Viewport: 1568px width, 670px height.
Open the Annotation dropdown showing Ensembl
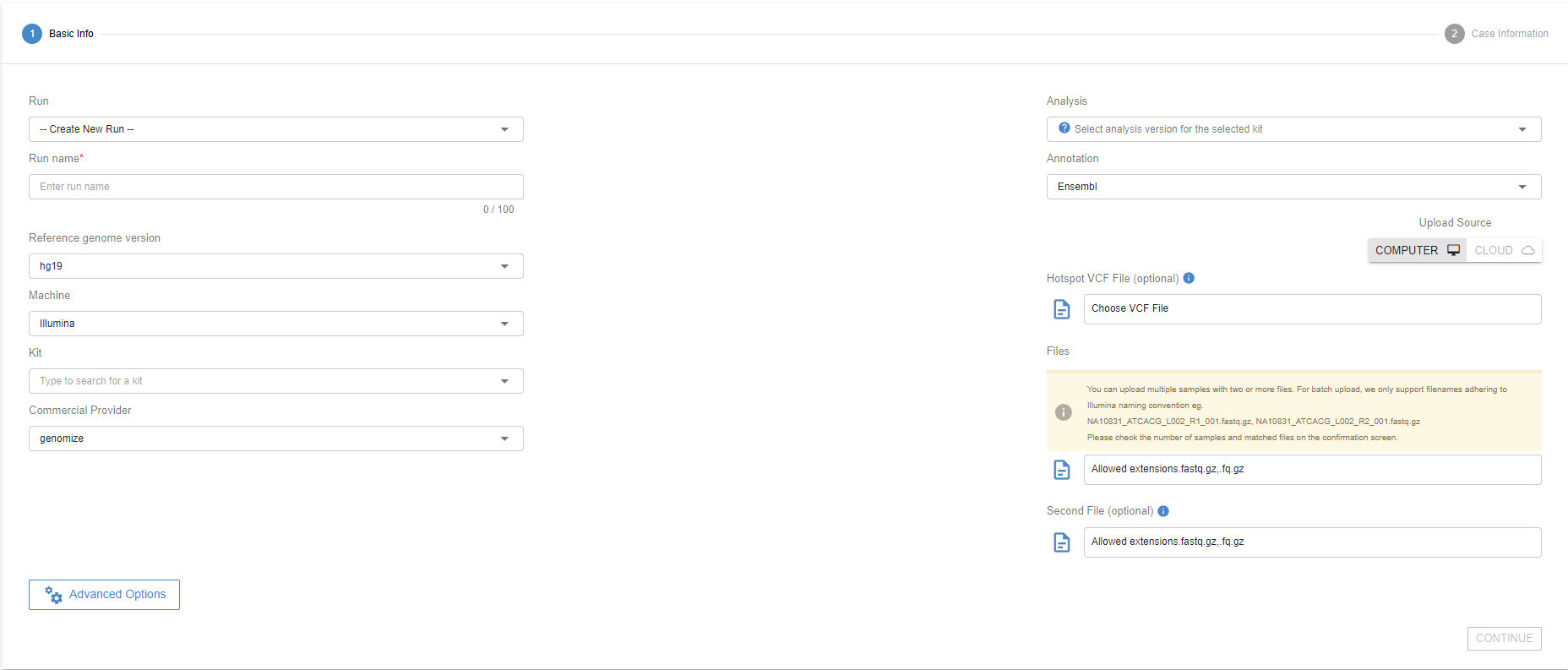pos(1294,187)
